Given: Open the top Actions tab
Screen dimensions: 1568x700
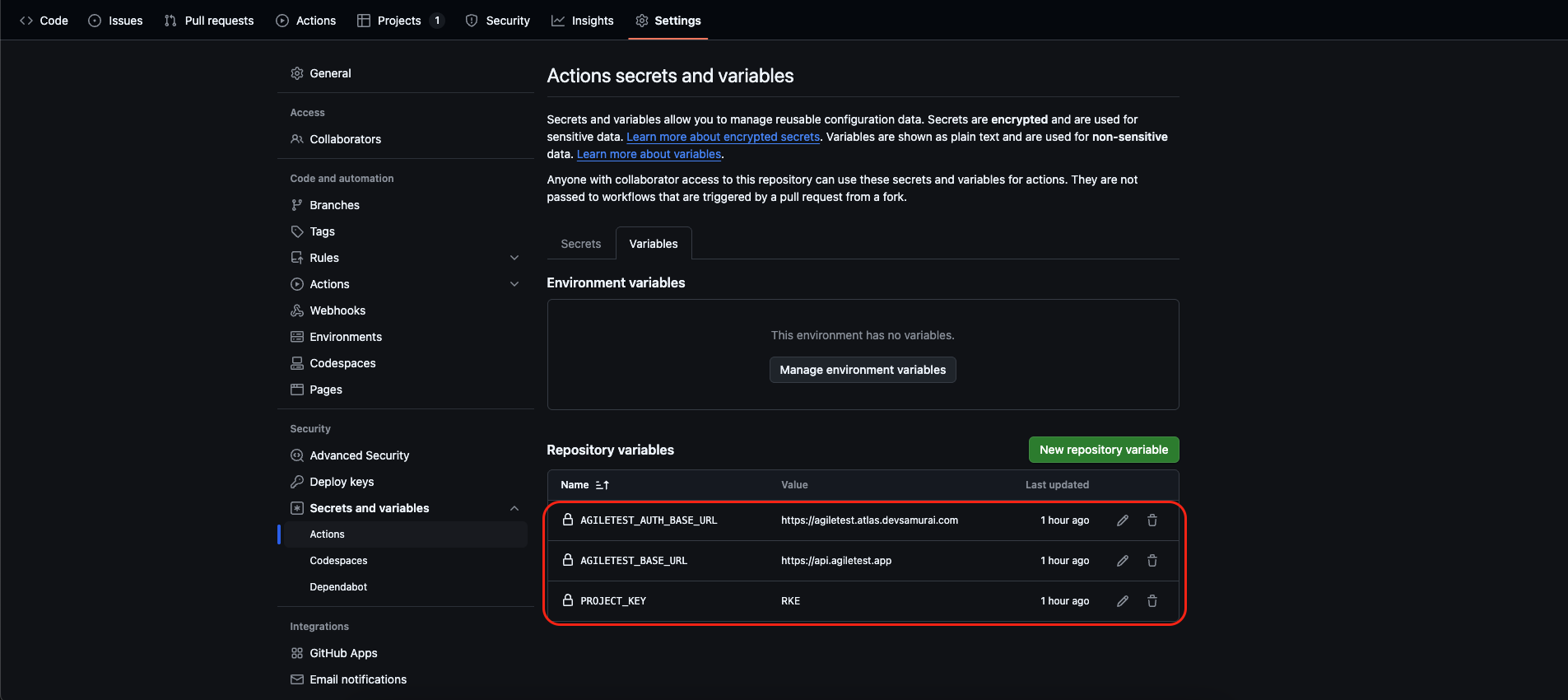Looking at the screenshot, I should pos(306,21).
